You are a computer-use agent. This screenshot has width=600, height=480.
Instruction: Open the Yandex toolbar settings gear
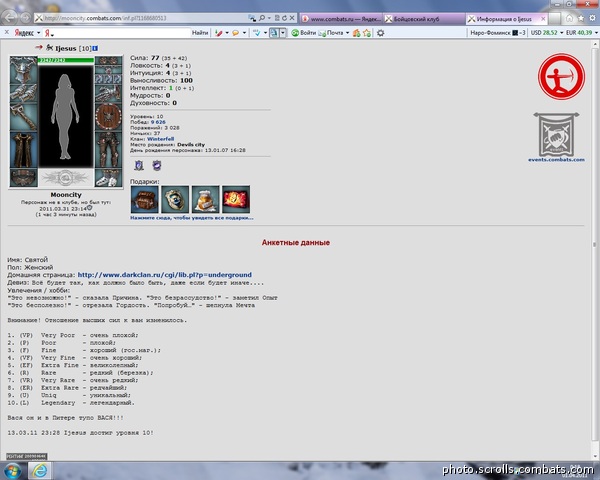click(380, 33)
